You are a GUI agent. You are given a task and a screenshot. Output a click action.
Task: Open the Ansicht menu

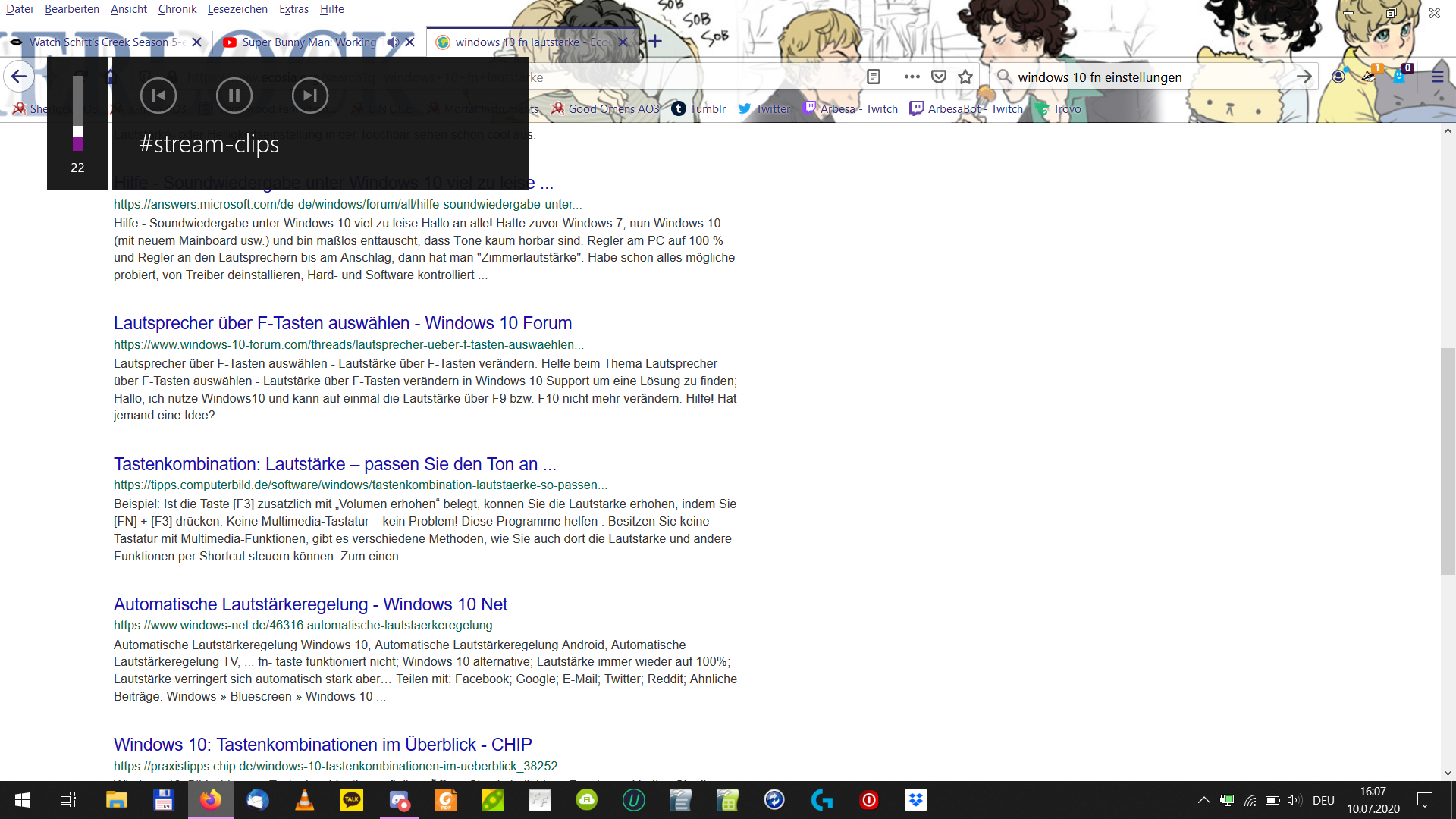(x=129, y=9)
